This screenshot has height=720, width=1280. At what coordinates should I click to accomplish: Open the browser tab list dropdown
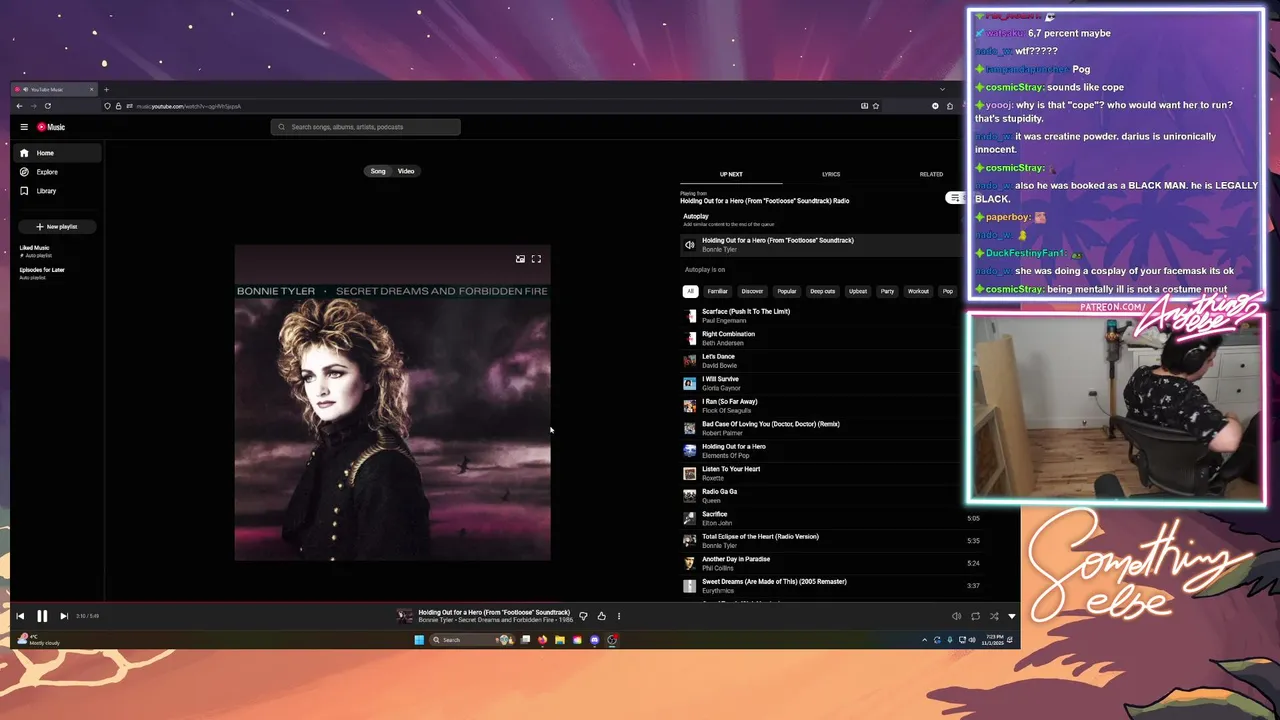[x=941, y=90]
